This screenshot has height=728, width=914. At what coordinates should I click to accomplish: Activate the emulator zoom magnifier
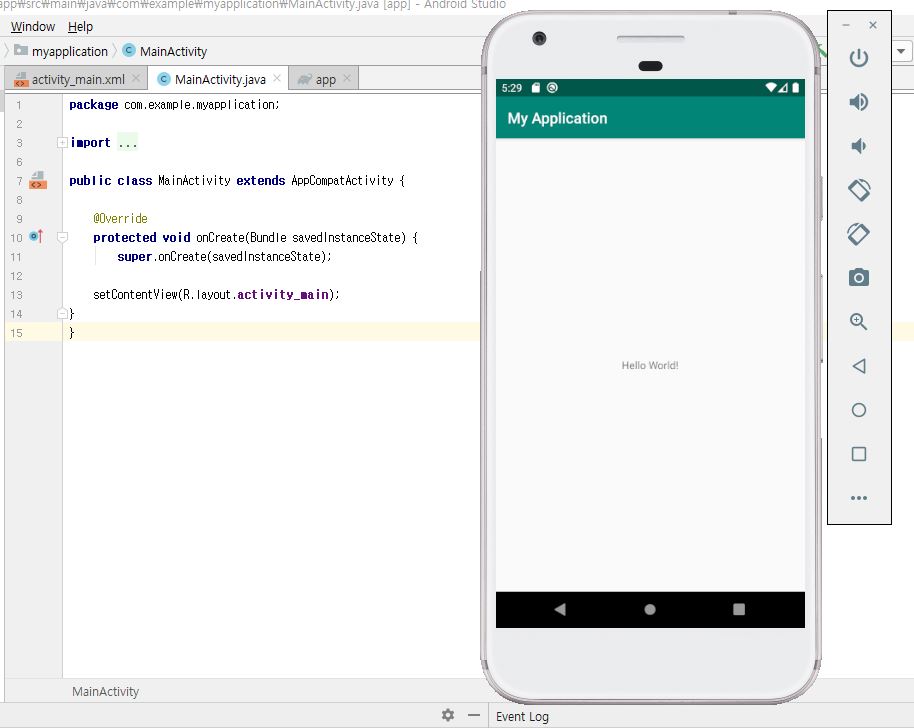coord(858,322)
